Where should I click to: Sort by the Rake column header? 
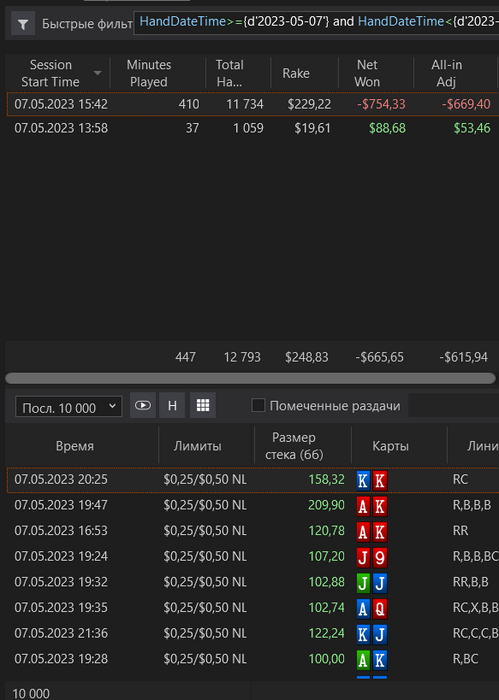[x=296, y=73]
